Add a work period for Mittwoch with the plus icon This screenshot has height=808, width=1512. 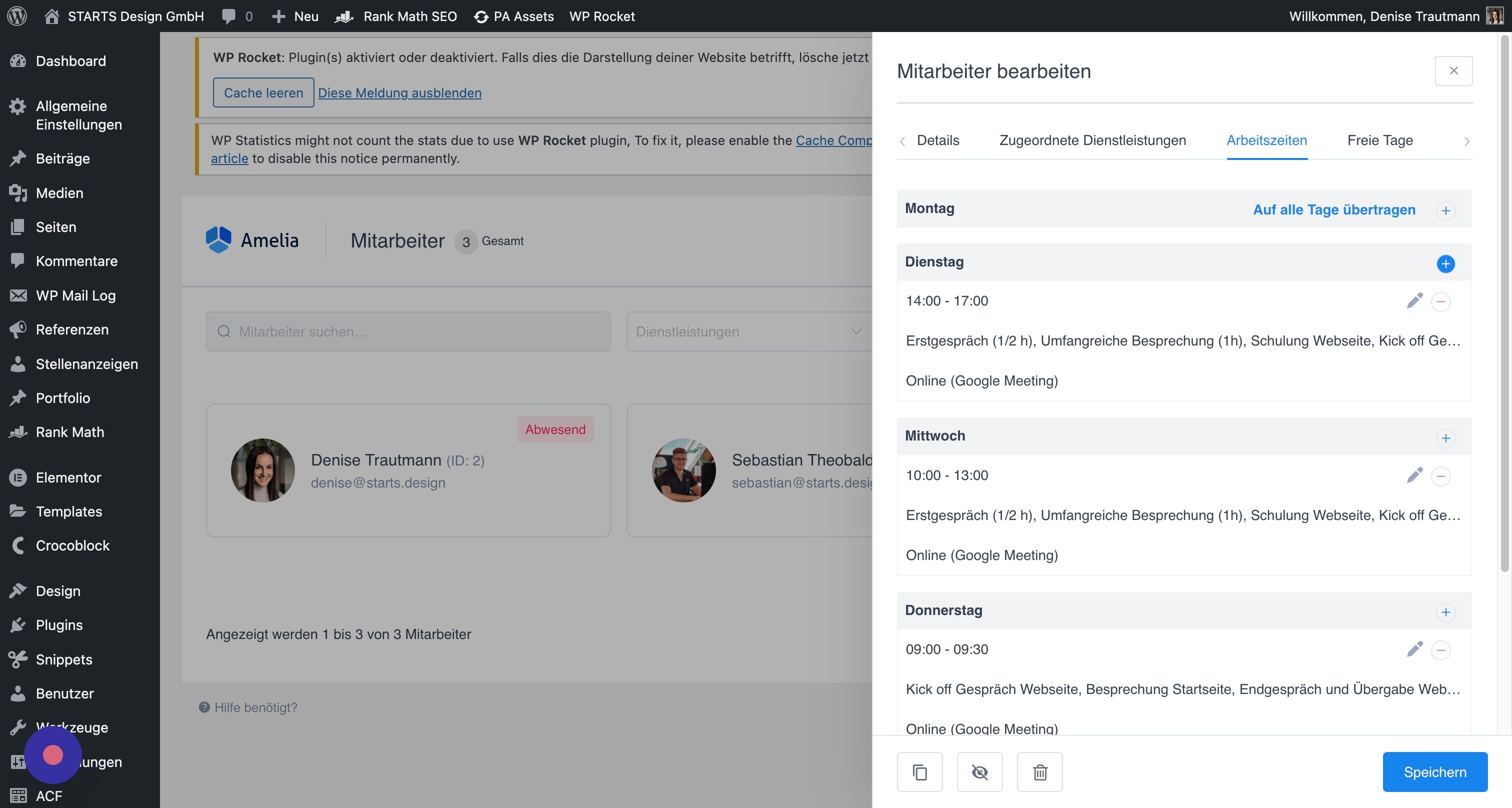[1445, 437]
